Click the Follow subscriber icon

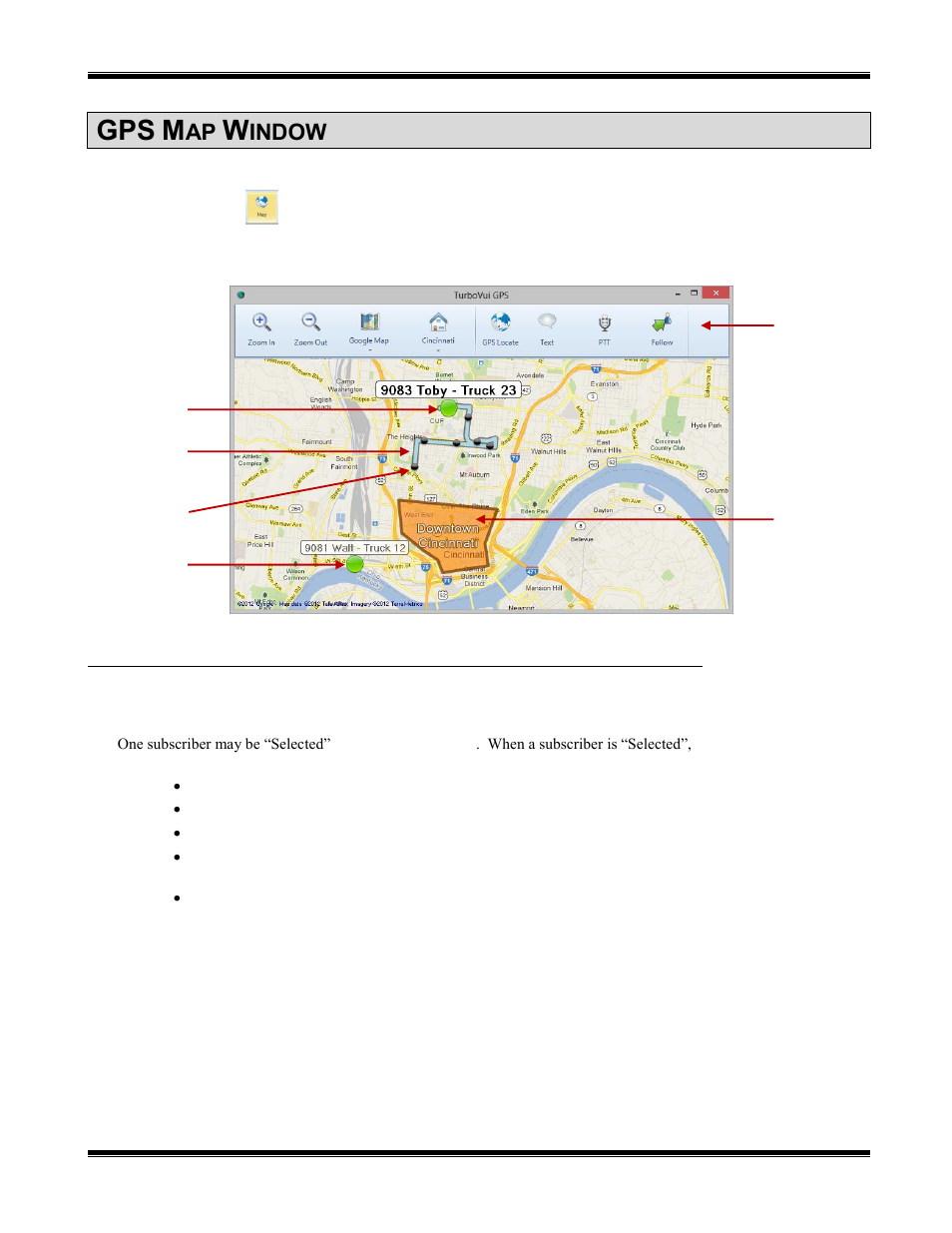tap(662, 322)
